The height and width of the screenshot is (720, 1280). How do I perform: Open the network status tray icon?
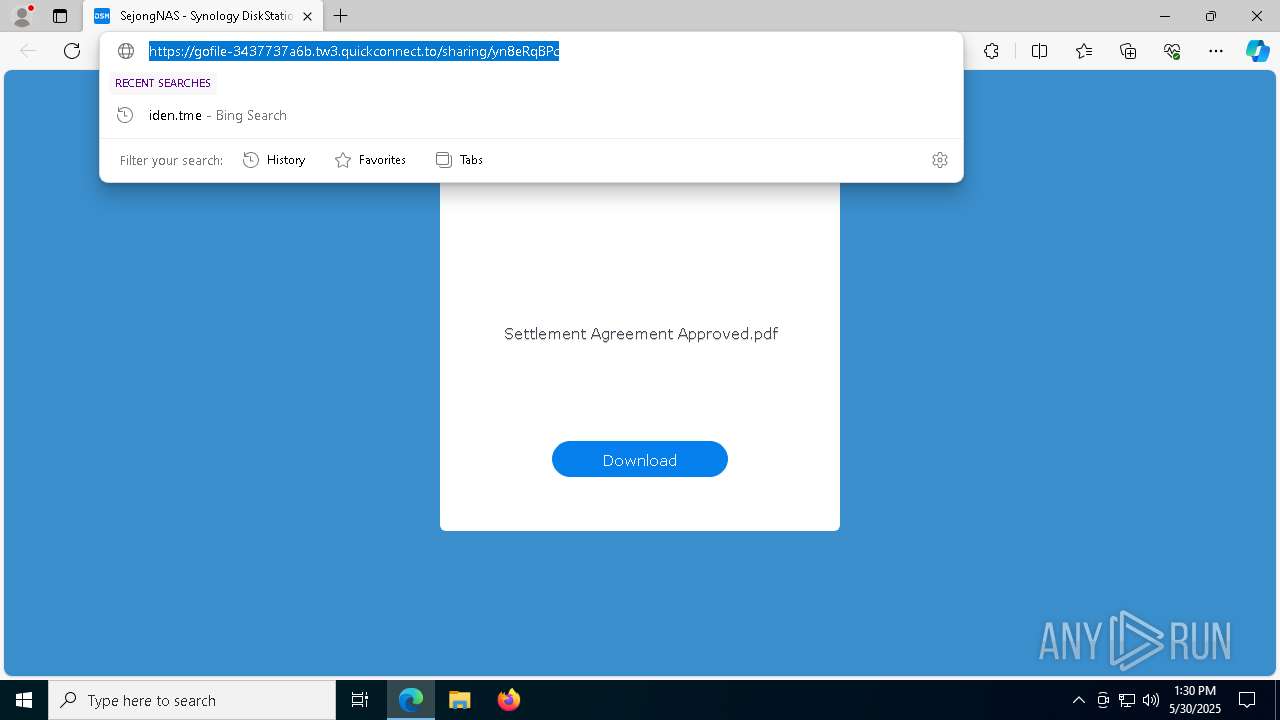pyautogui.click(x=1127, y=700)
